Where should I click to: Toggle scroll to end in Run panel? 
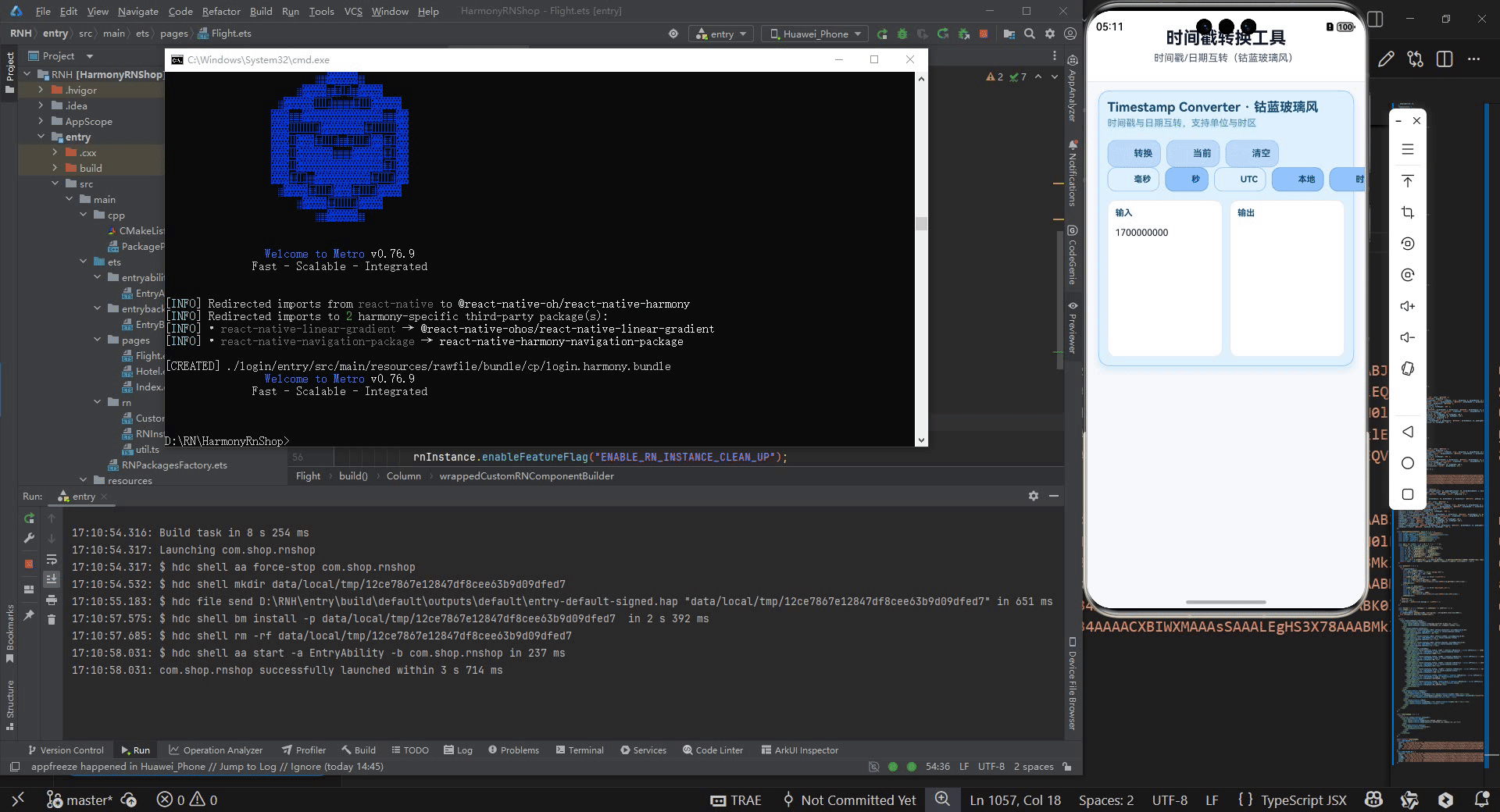52,579
